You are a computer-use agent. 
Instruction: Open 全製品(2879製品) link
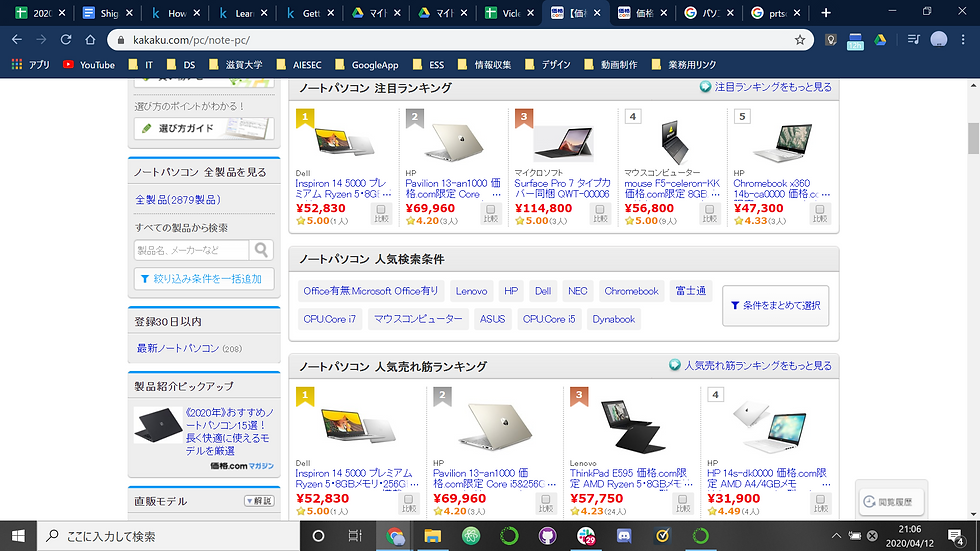(x=178, y=200)
